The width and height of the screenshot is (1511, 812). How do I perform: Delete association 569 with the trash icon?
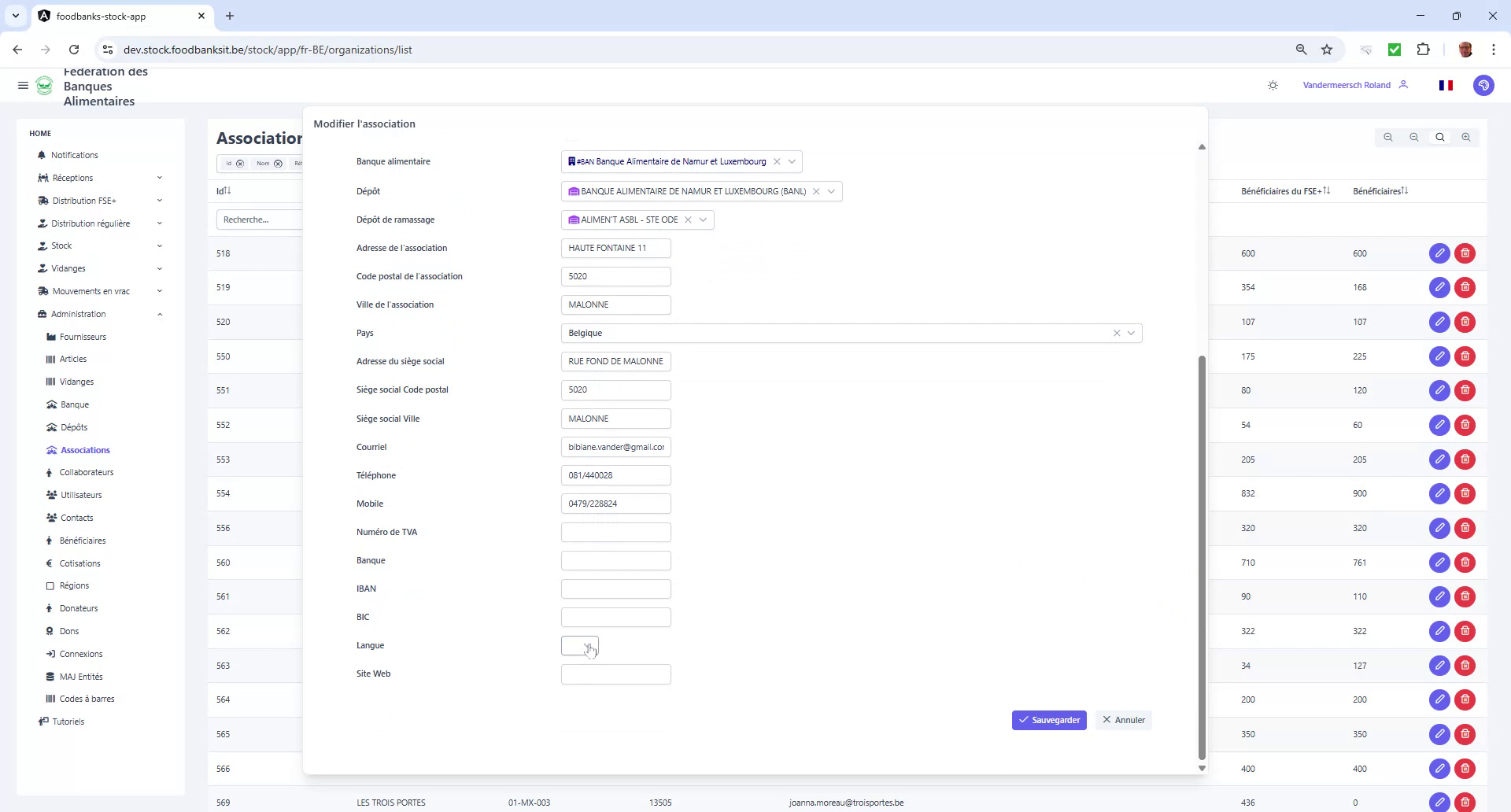[x=1464, y=802]
